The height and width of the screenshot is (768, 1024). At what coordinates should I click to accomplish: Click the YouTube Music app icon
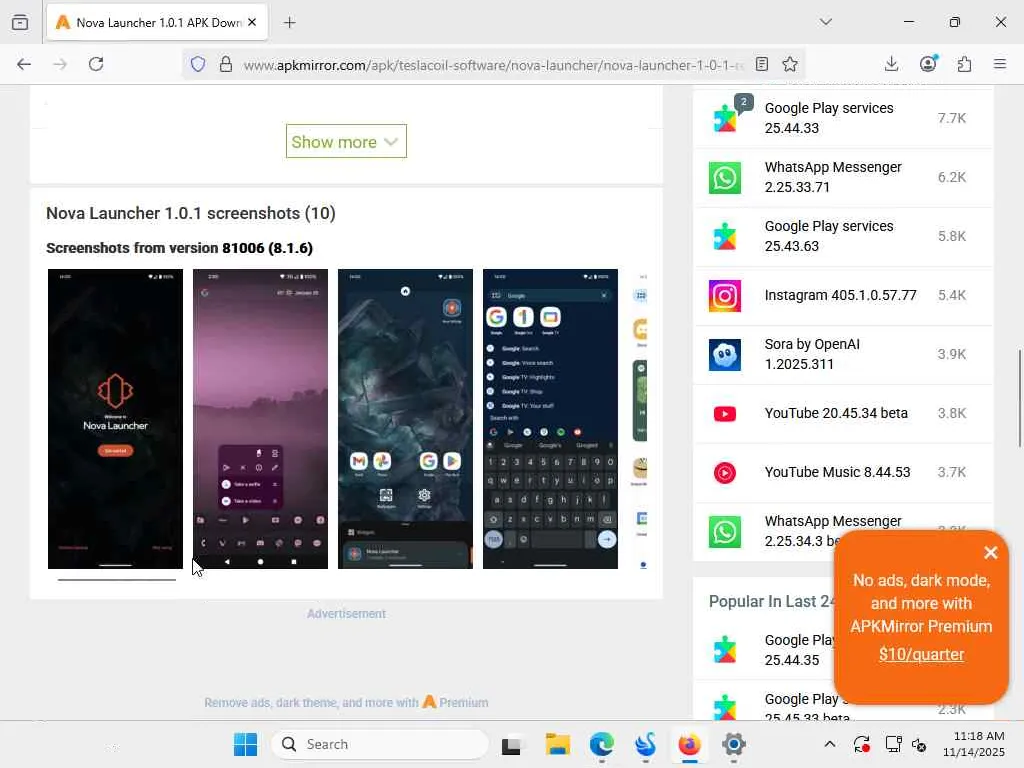click(x=725, y=473)
